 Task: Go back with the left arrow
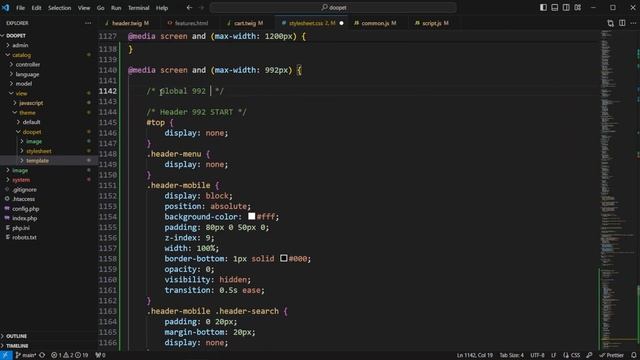[189, 8]
